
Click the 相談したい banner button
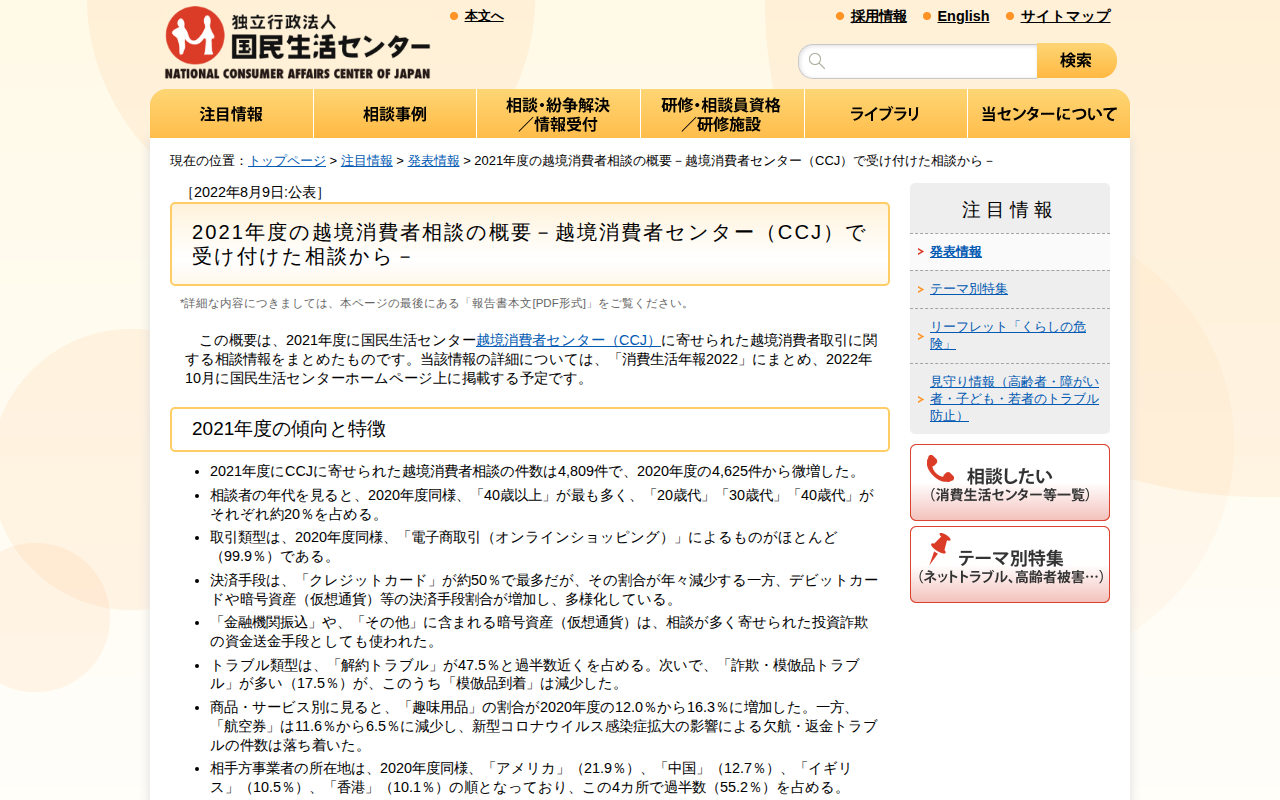[x=1010, y=482]
